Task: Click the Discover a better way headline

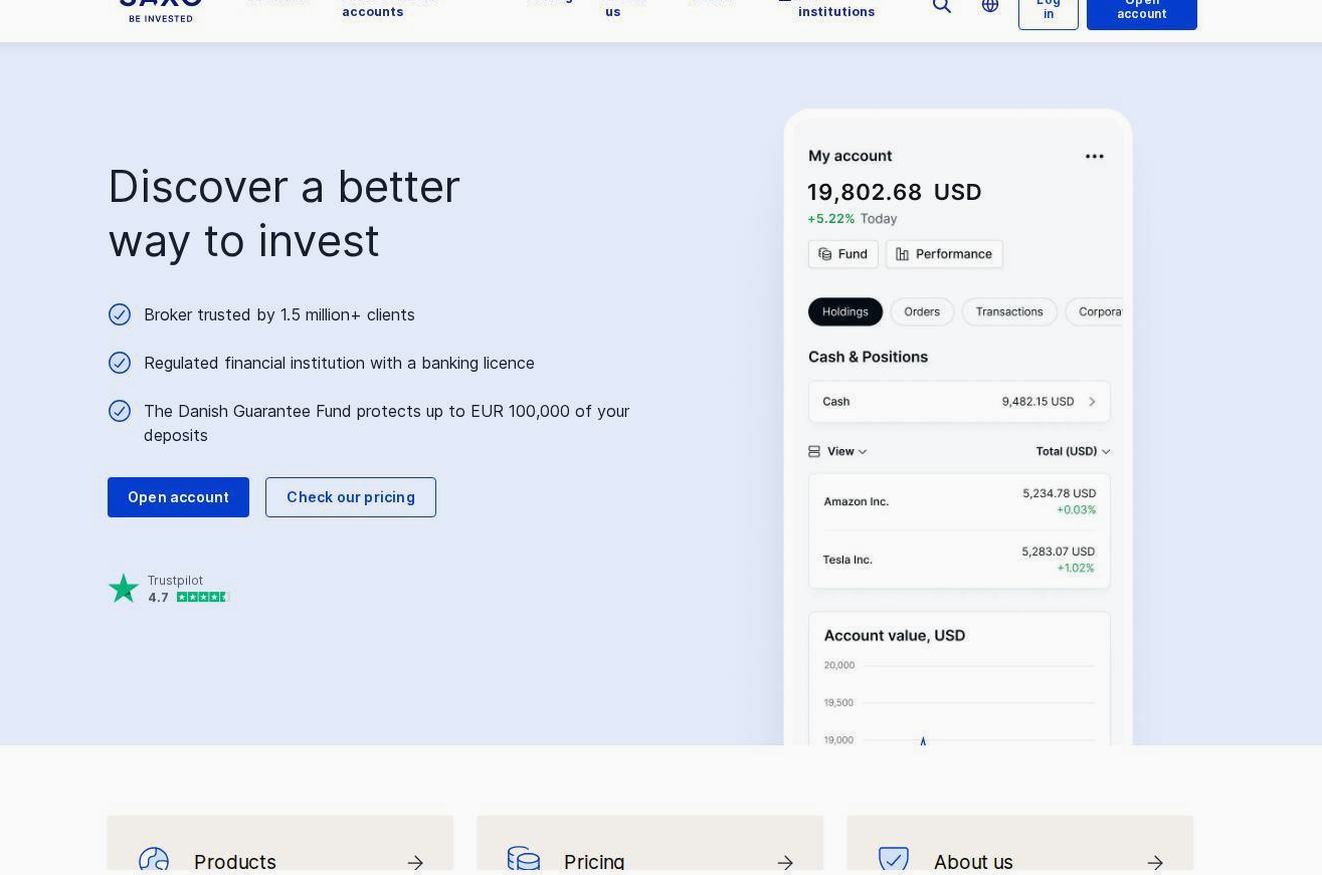Action: pyautogui.click(x=284, y=214)
